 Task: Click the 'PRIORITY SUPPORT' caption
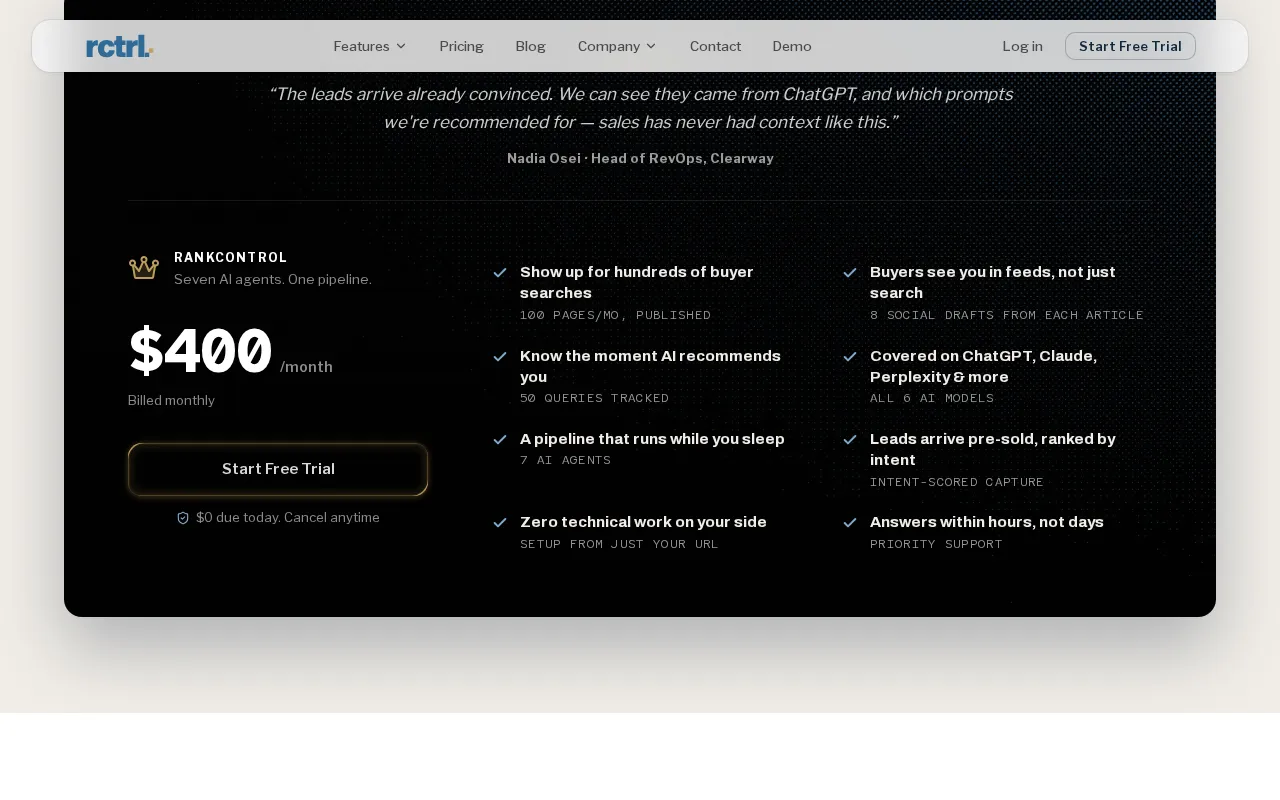(936, 544)
